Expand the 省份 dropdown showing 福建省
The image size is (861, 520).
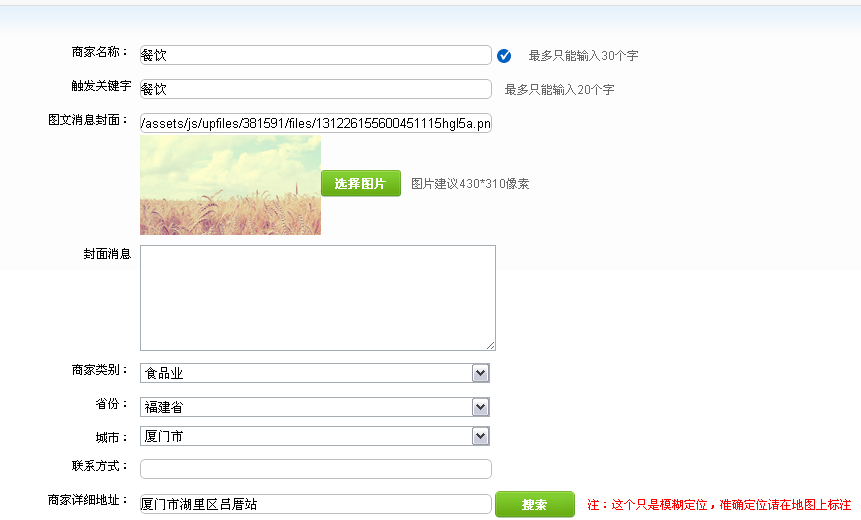pos(314,407)
